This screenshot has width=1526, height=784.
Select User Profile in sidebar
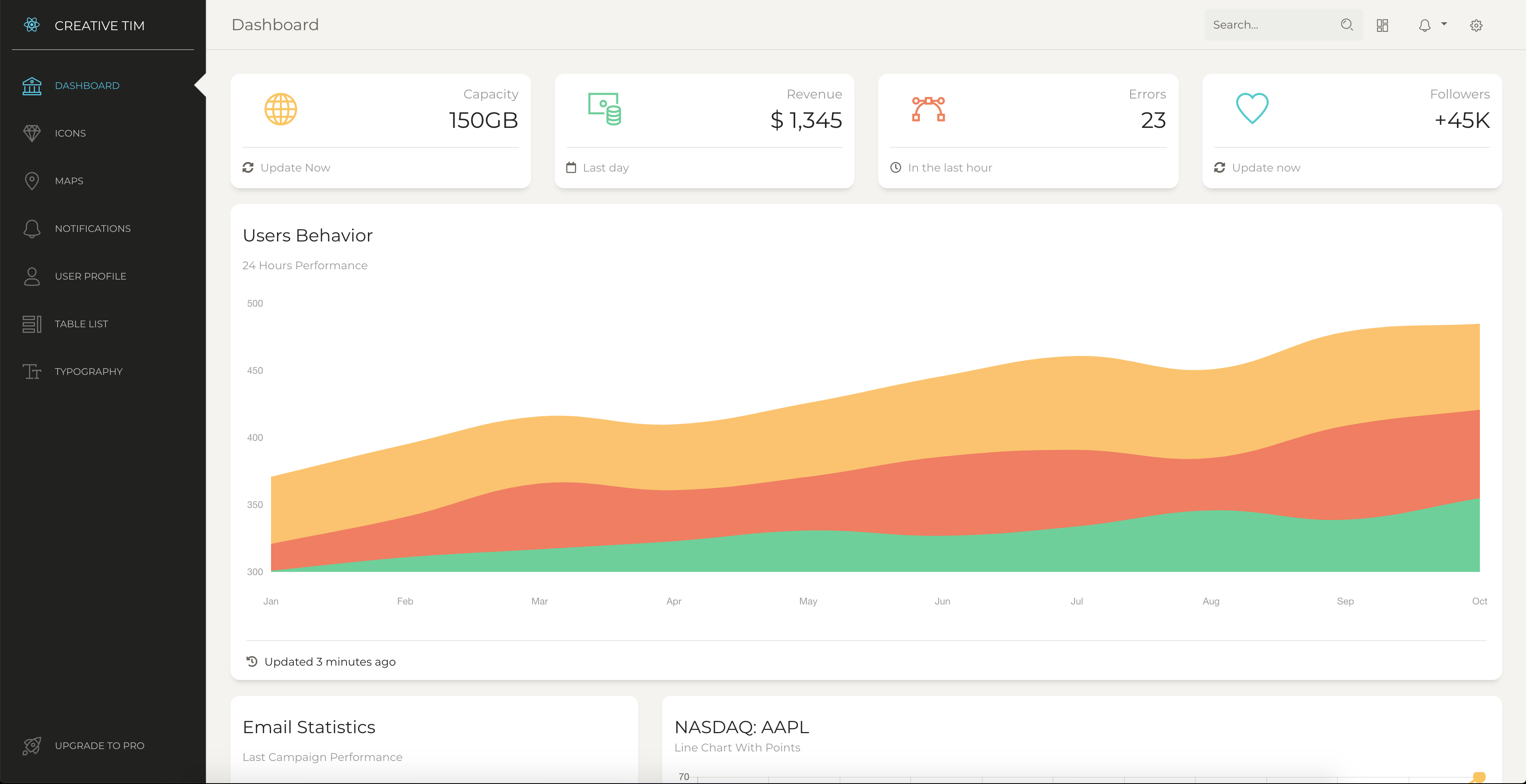coord(90,276)
